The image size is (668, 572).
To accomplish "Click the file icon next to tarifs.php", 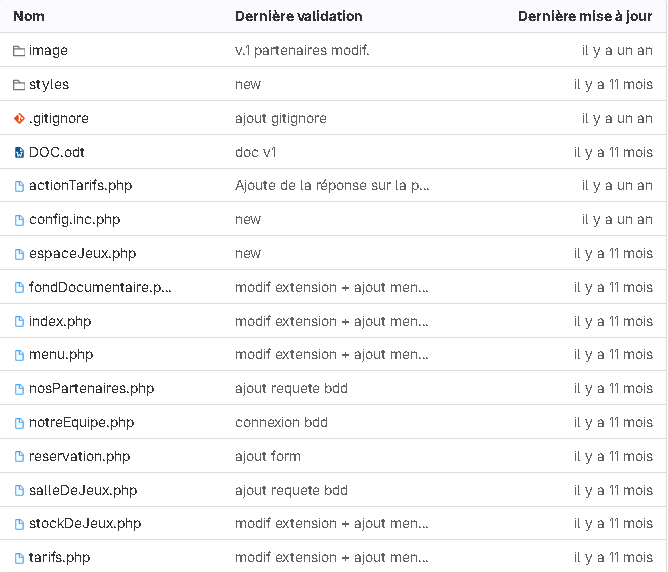I will tap(19, 558).
